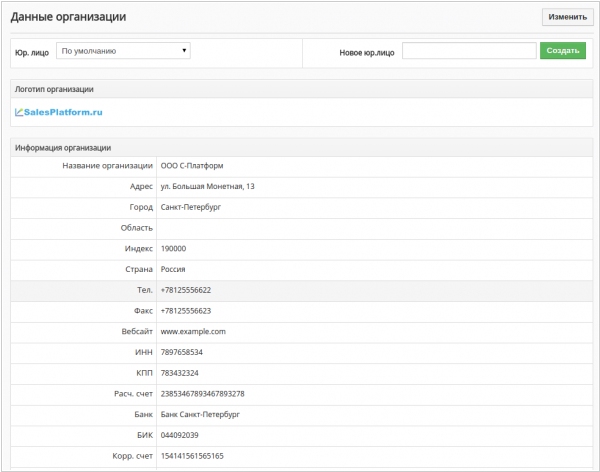The image size is (600, 472).
Task: Select the ООО С-Платформ organization name value
Action: (x=192, y=166)
